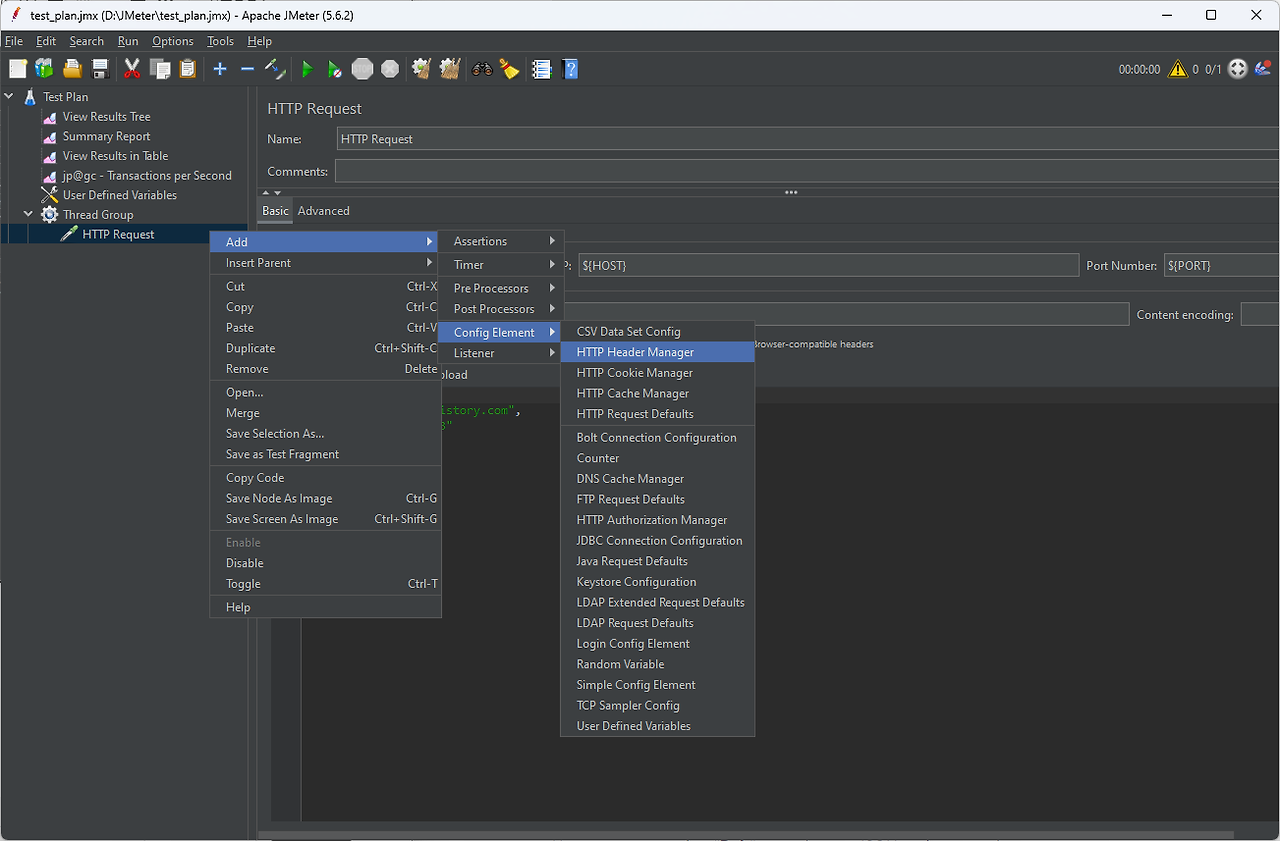The image size is (1280, 841).
Task: Click the Start no pauses icon
Action: point(335,69)
